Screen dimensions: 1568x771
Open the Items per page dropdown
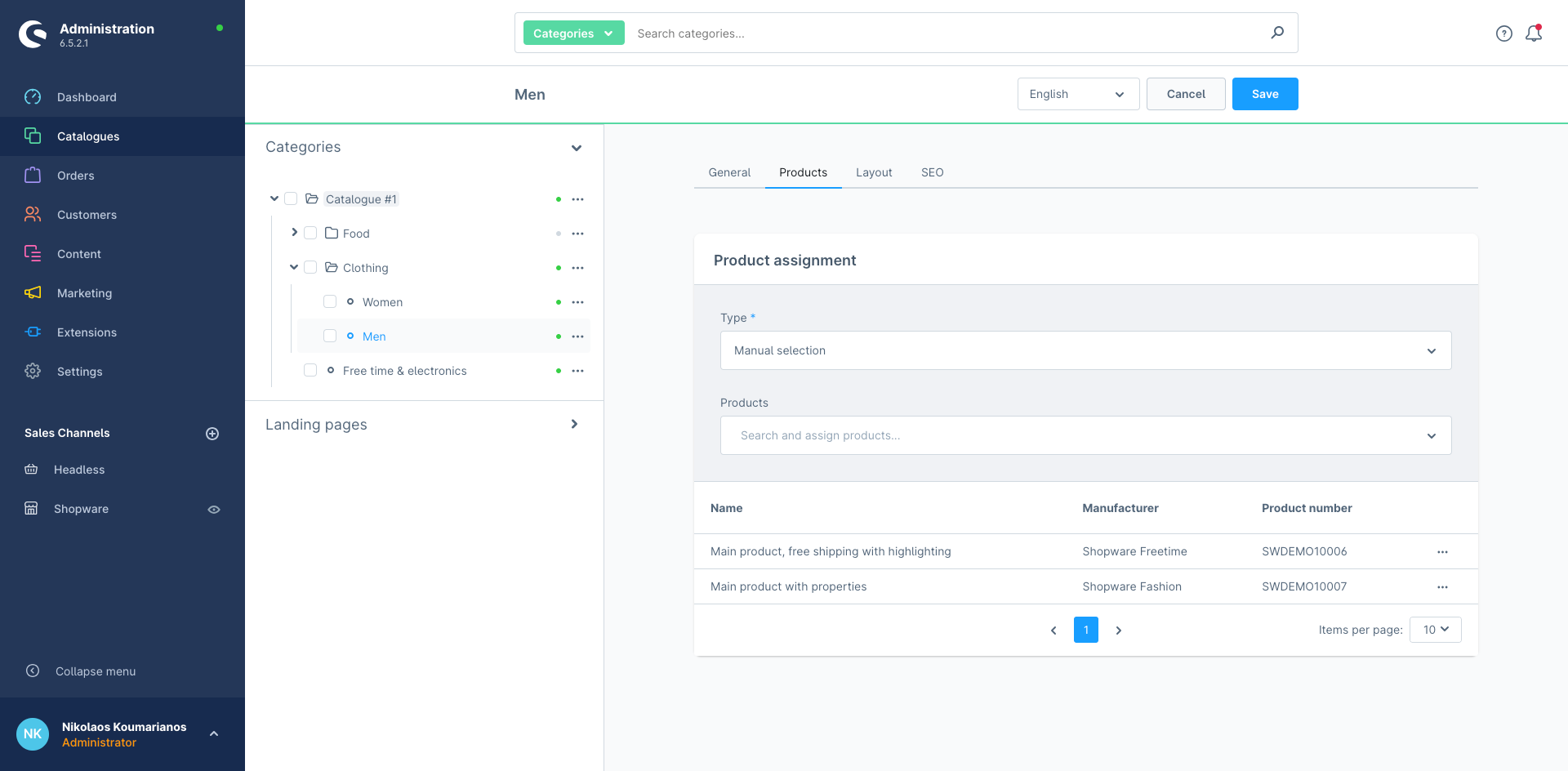(x=1436, y=630)
